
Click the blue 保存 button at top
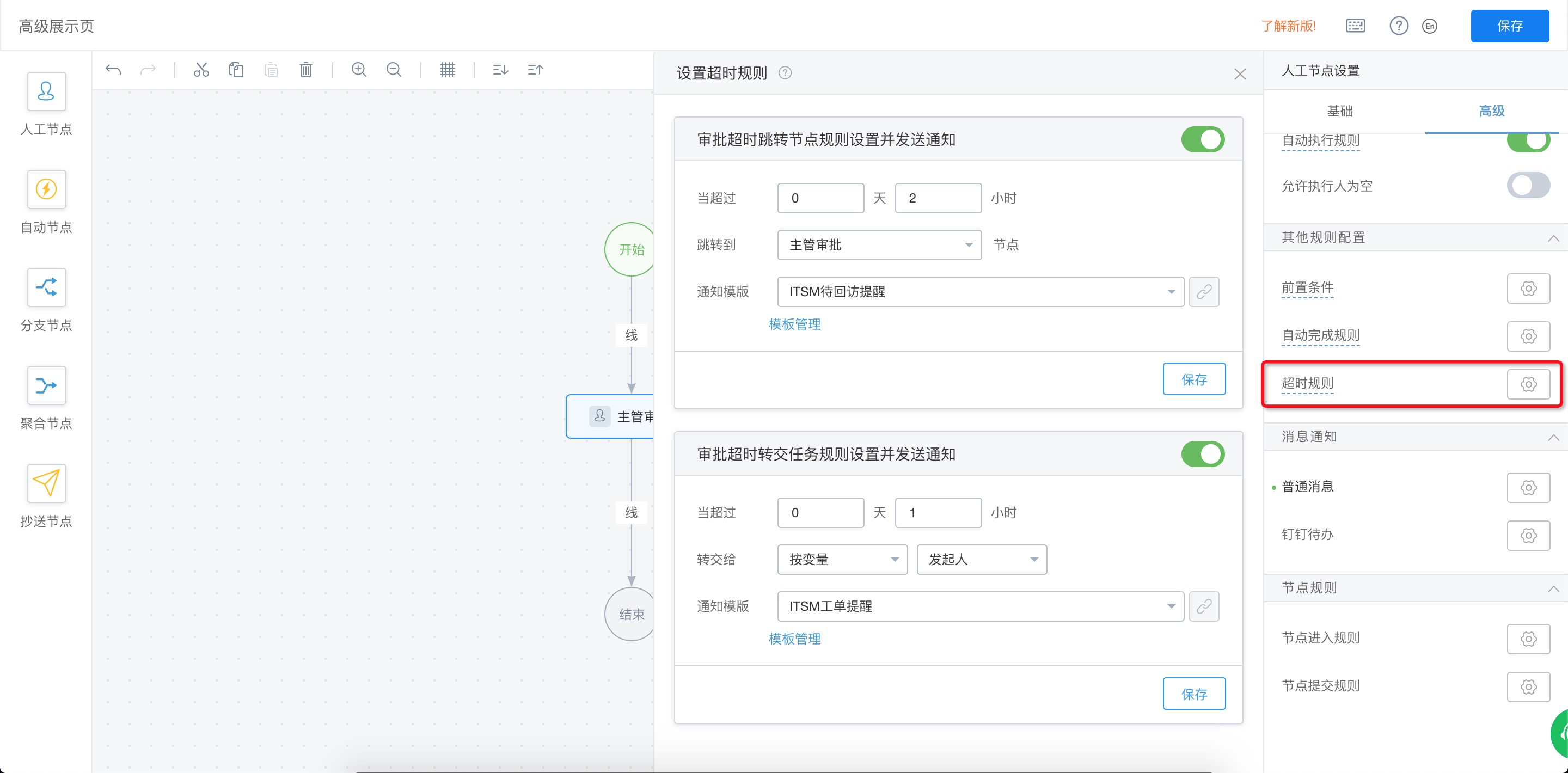pyautogui.click(x=1510, y=26)
